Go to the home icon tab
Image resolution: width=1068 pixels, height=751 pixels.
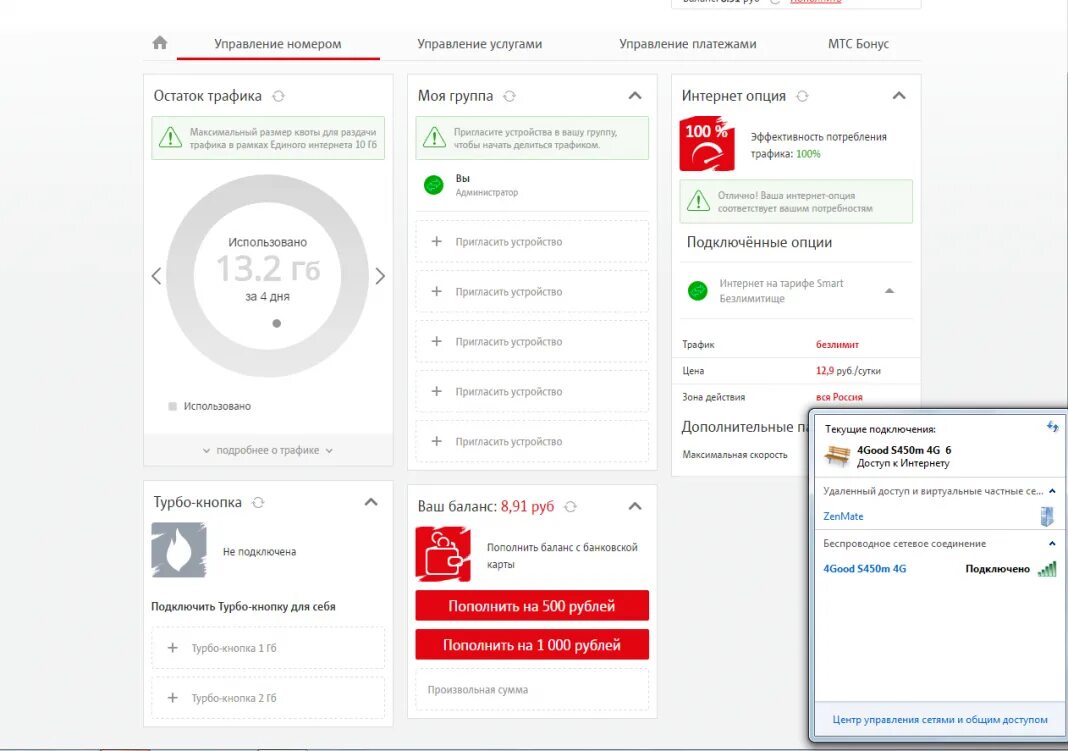click(x=159, y=43)
